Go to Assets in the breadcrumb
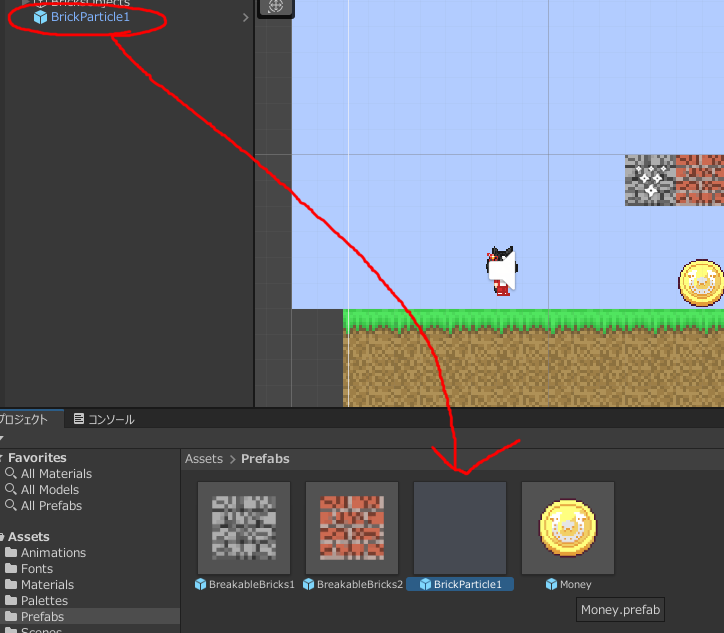 pyautogui.click(x=204, y=459)
